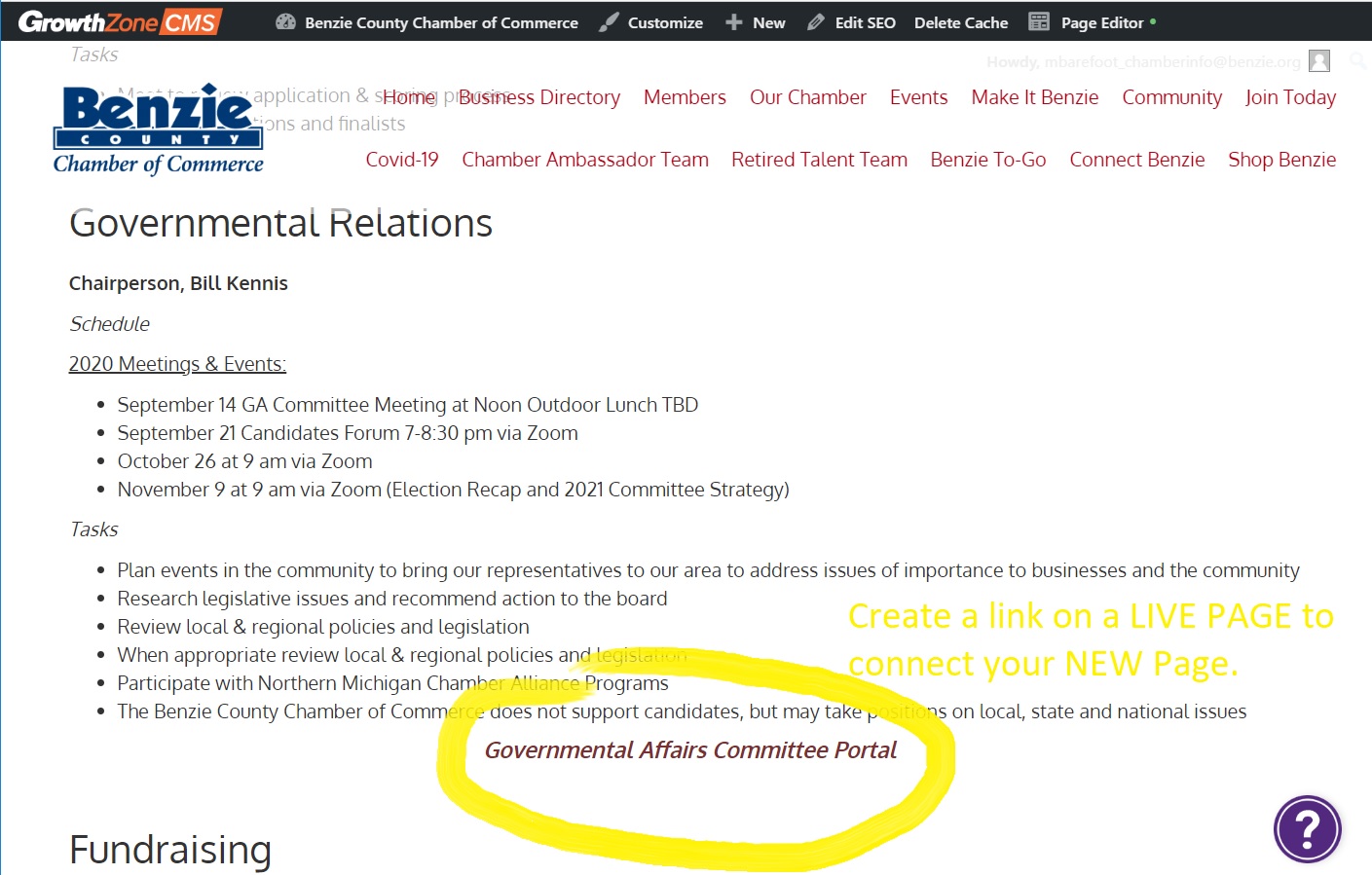The height and width of the screenshot is (875, 1372).
Task: Open Retired Talent Team page
Action: 819,160
